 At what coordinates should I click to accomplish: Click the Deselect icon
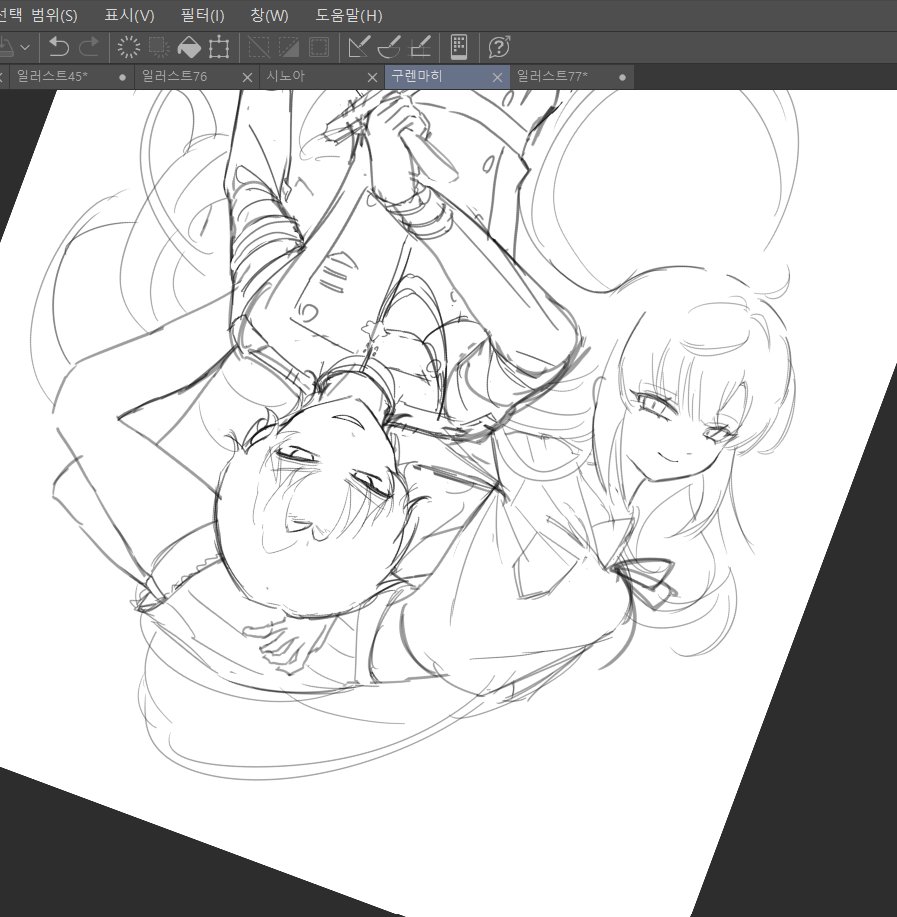(x=259, y=47)
